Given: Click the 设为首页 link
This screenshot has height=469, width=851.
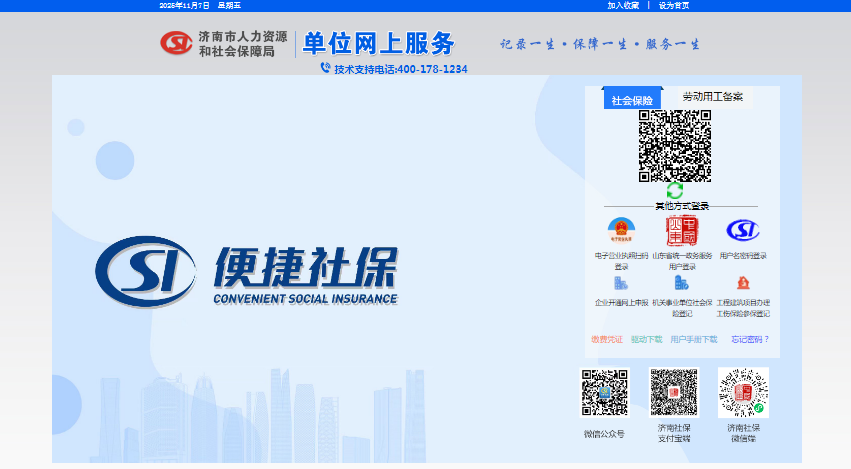Looking at the screenshot, I should [673, 5].
